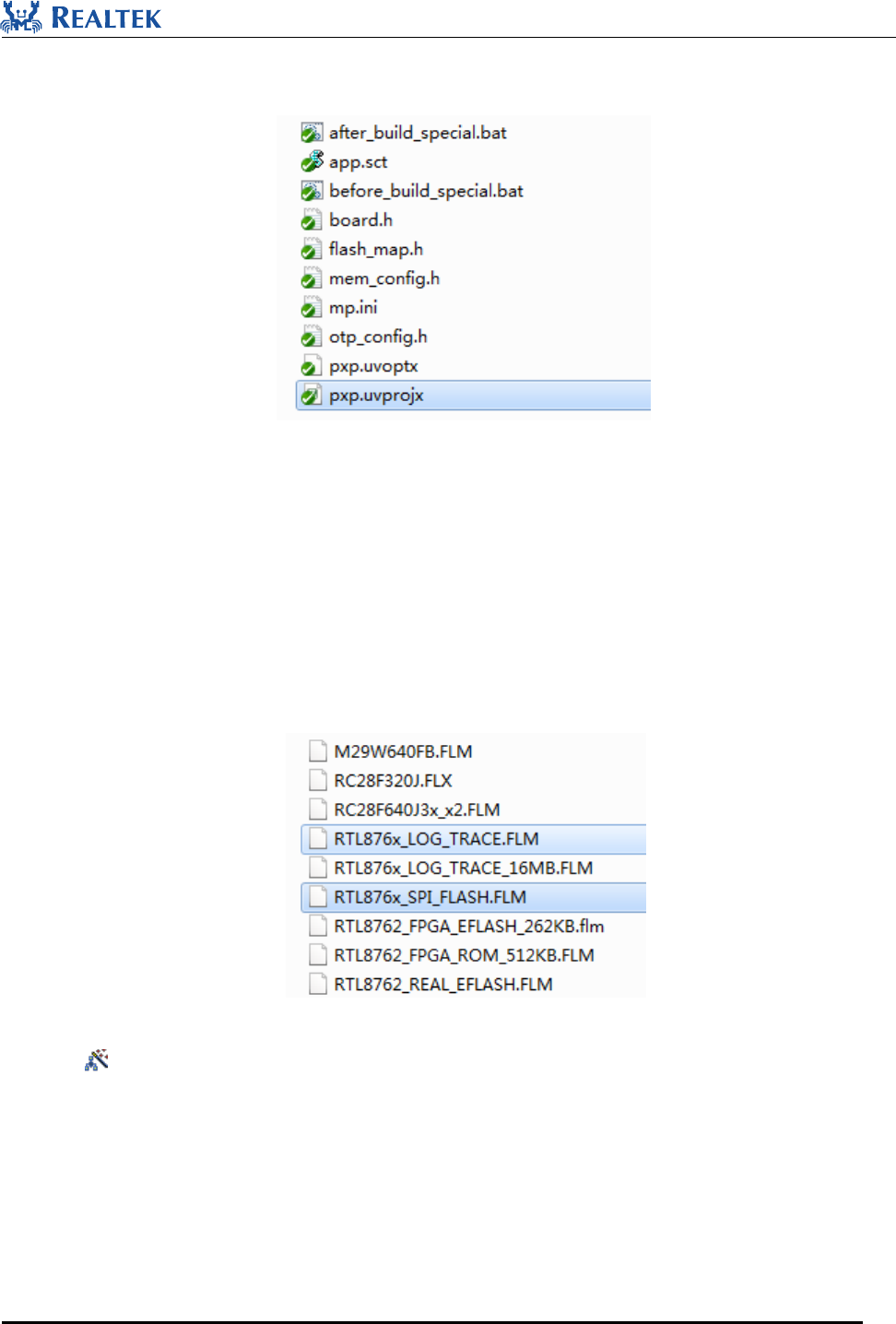896x1324 pixels.
Task: Select the file name flash_map.h
Action: point(376,250)
